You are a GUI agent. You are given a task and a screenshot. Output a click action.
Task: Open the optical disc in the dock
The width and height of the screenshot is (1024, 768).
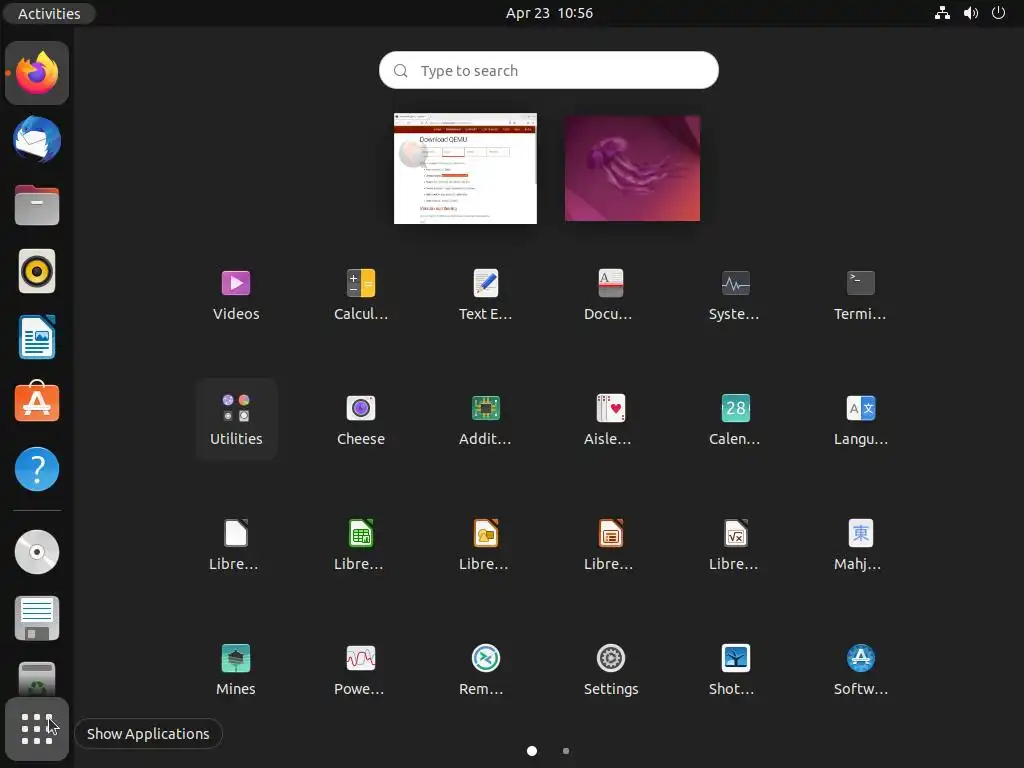tap(37, 552)
